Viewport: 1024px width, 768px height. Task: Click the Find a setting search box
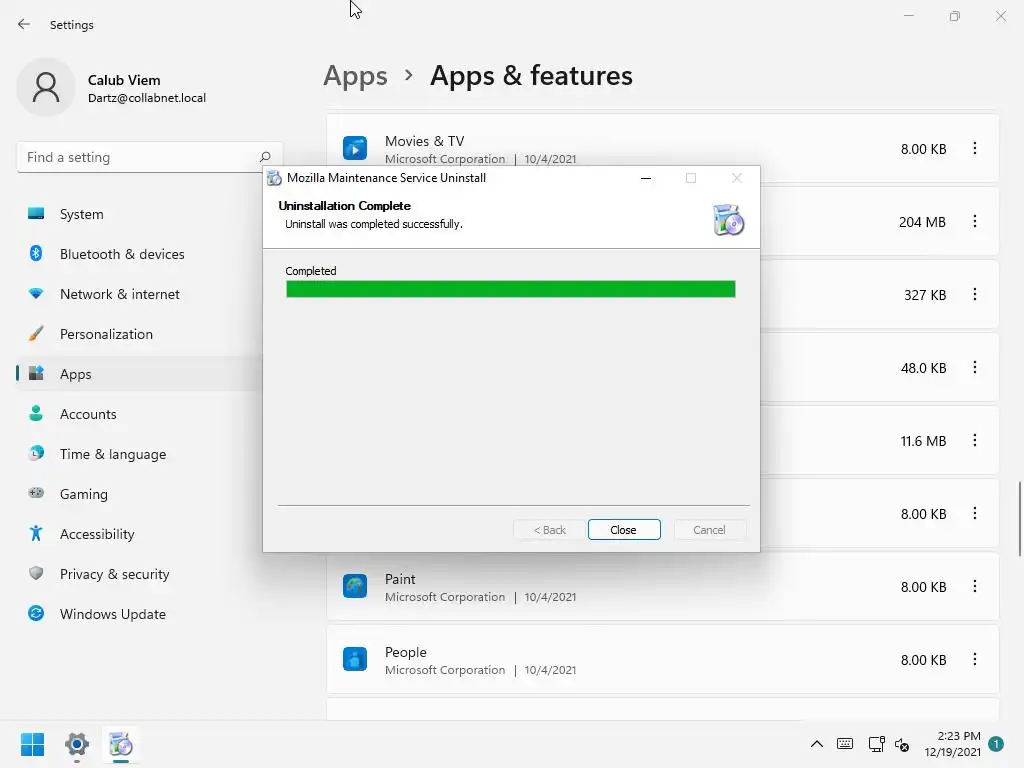150,157
